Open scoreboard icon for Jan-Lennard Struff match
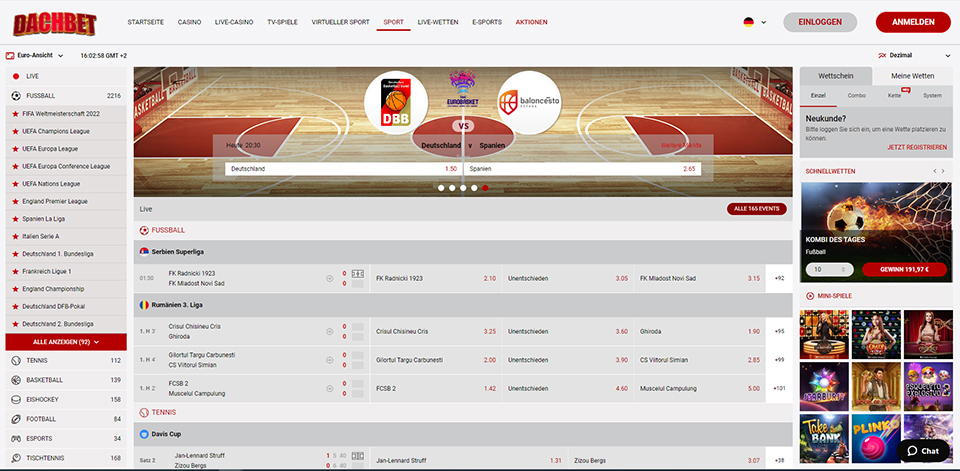The image size is (960, 471). [358, 456]
